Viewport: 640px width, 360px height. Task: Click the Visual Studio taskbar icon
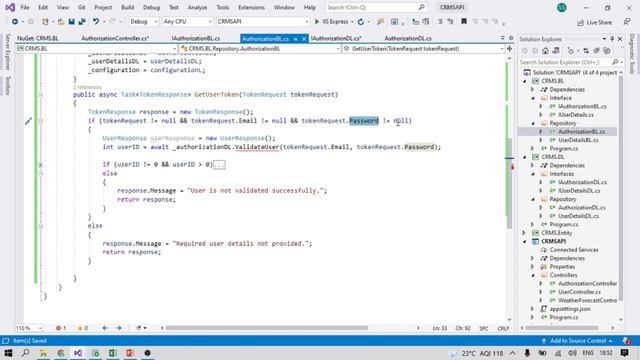[x=78, y=353]
